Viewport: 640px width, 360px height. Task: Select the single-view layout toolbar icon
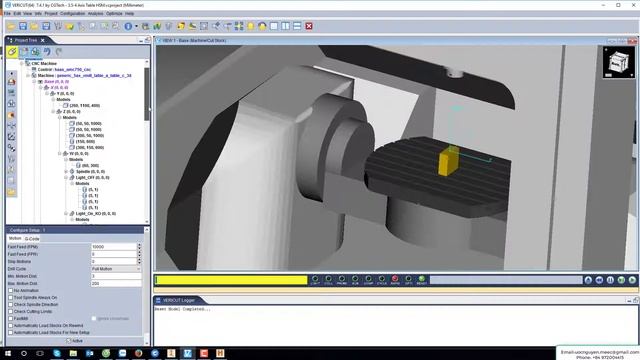(x=274, y=26)
